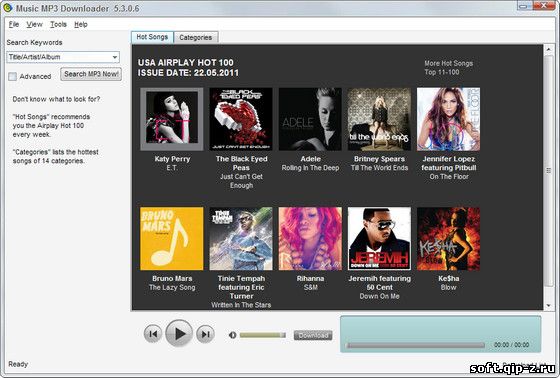560x378 pixels.
Task: Open the More Hot Songs Top 11-100 link
Action: point(449,68)
